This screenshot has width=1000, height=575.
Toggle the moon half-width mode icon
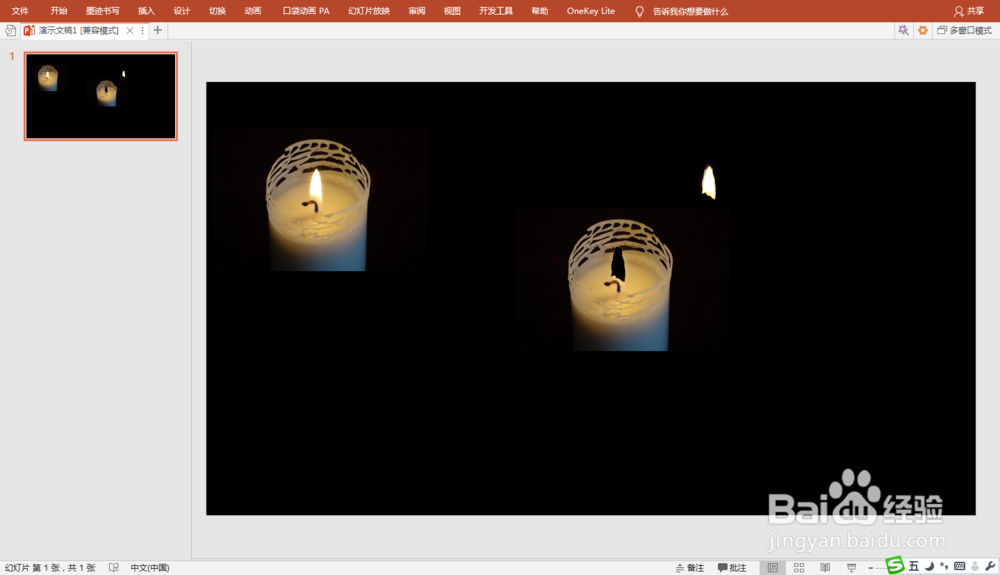point(929,566)
